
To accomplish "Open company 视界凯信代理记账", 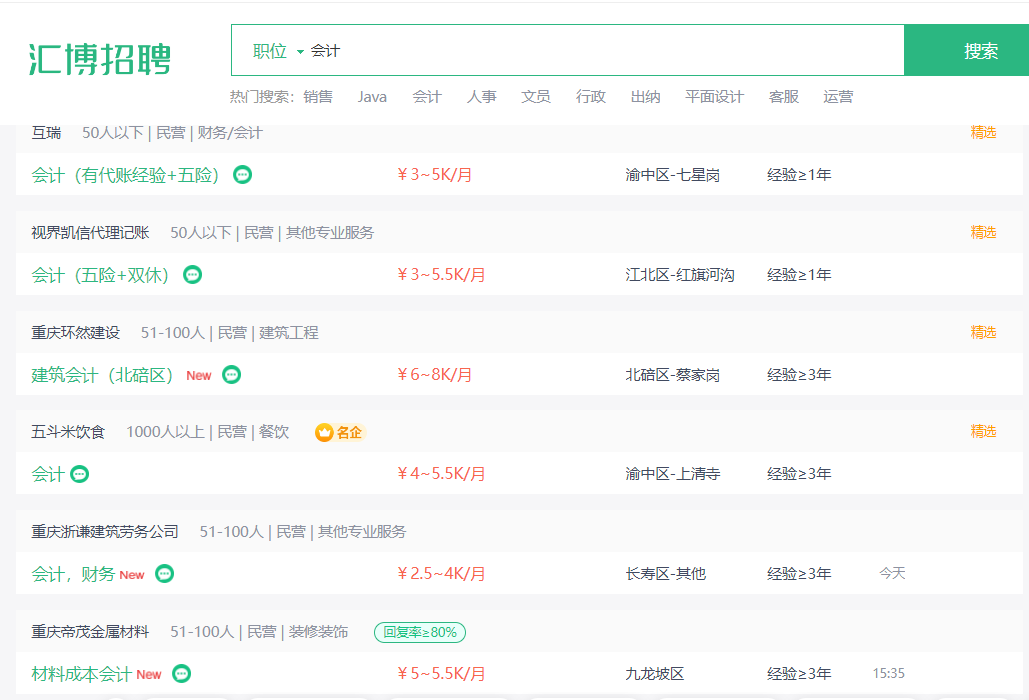I will coord(91,232).
